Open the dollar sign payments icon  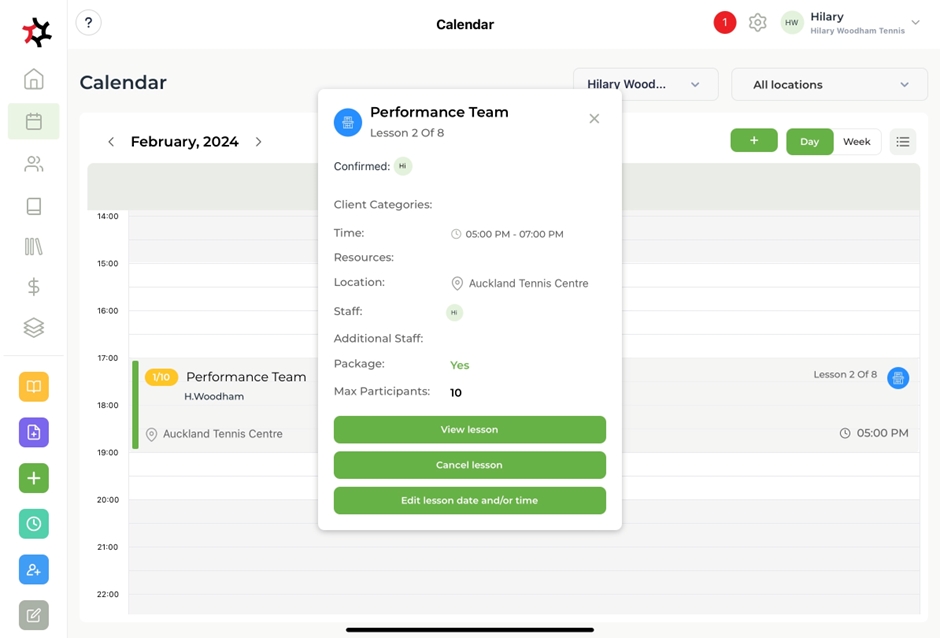[x=34, y=287]
